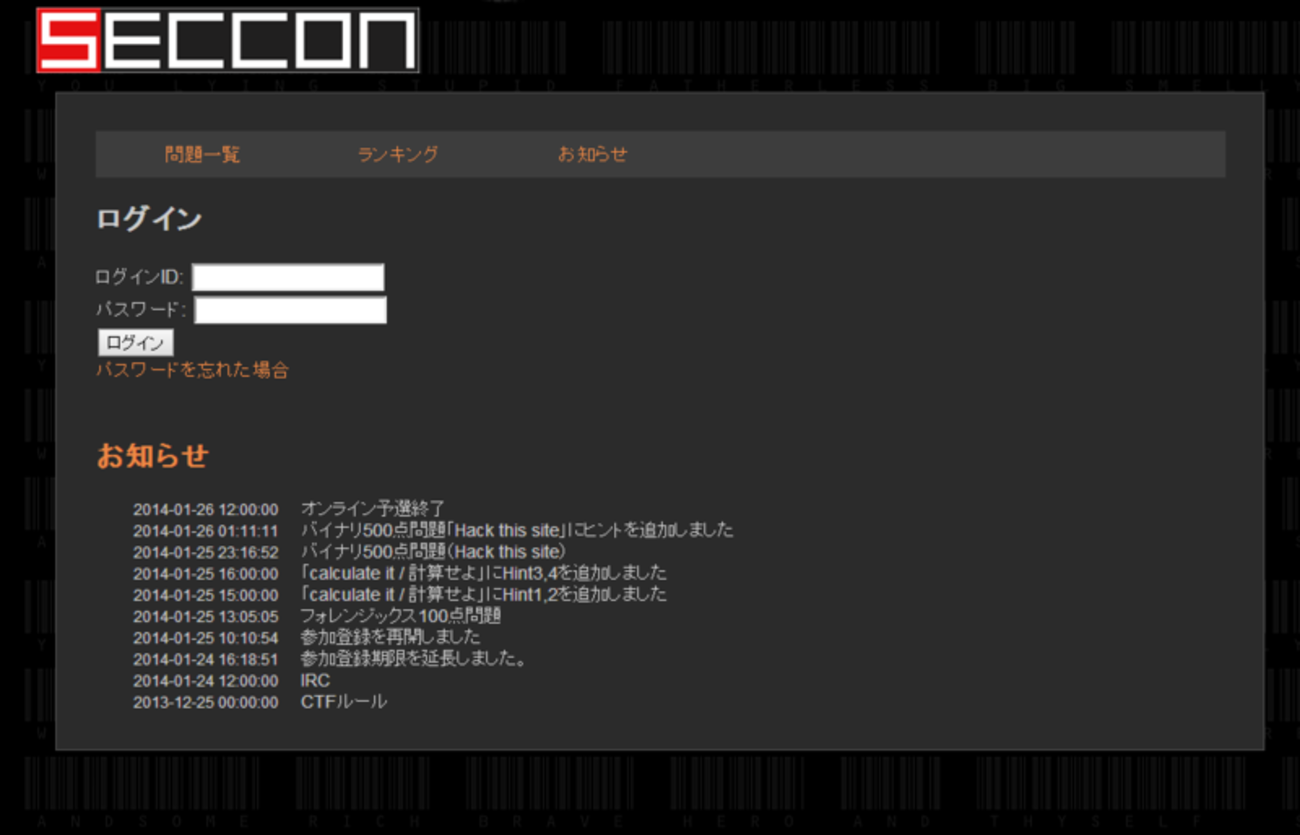Open the Hack this site hint announcement

[517, 530]
